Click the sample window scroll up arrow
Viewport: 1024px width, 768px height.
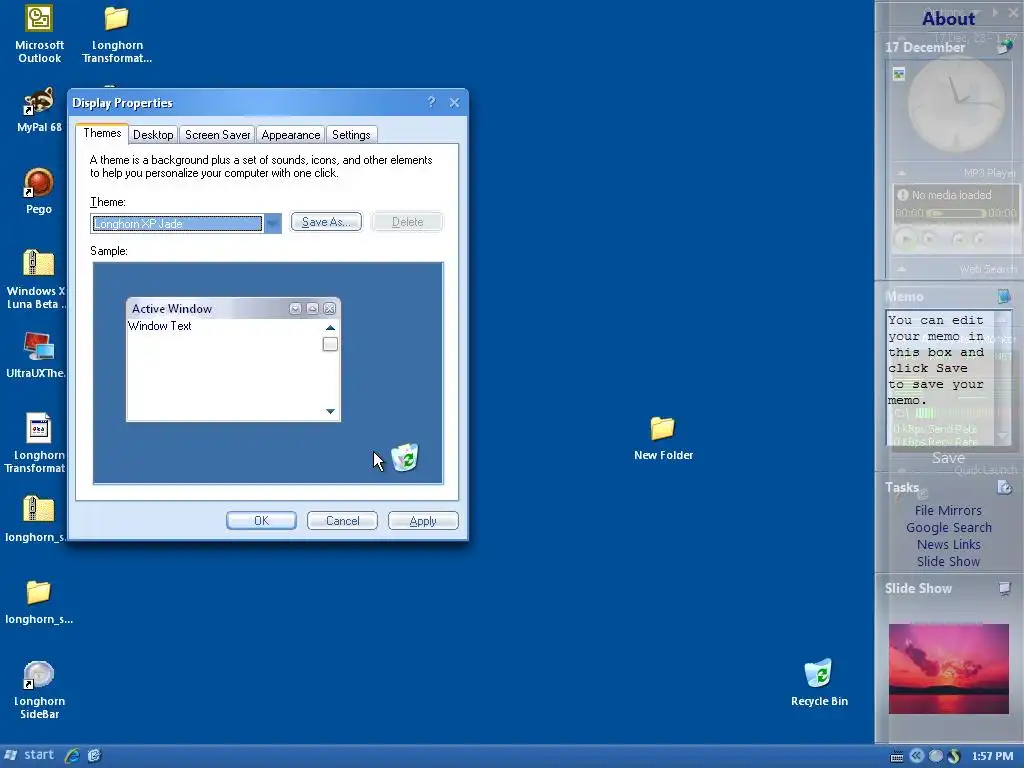point(330,328)
